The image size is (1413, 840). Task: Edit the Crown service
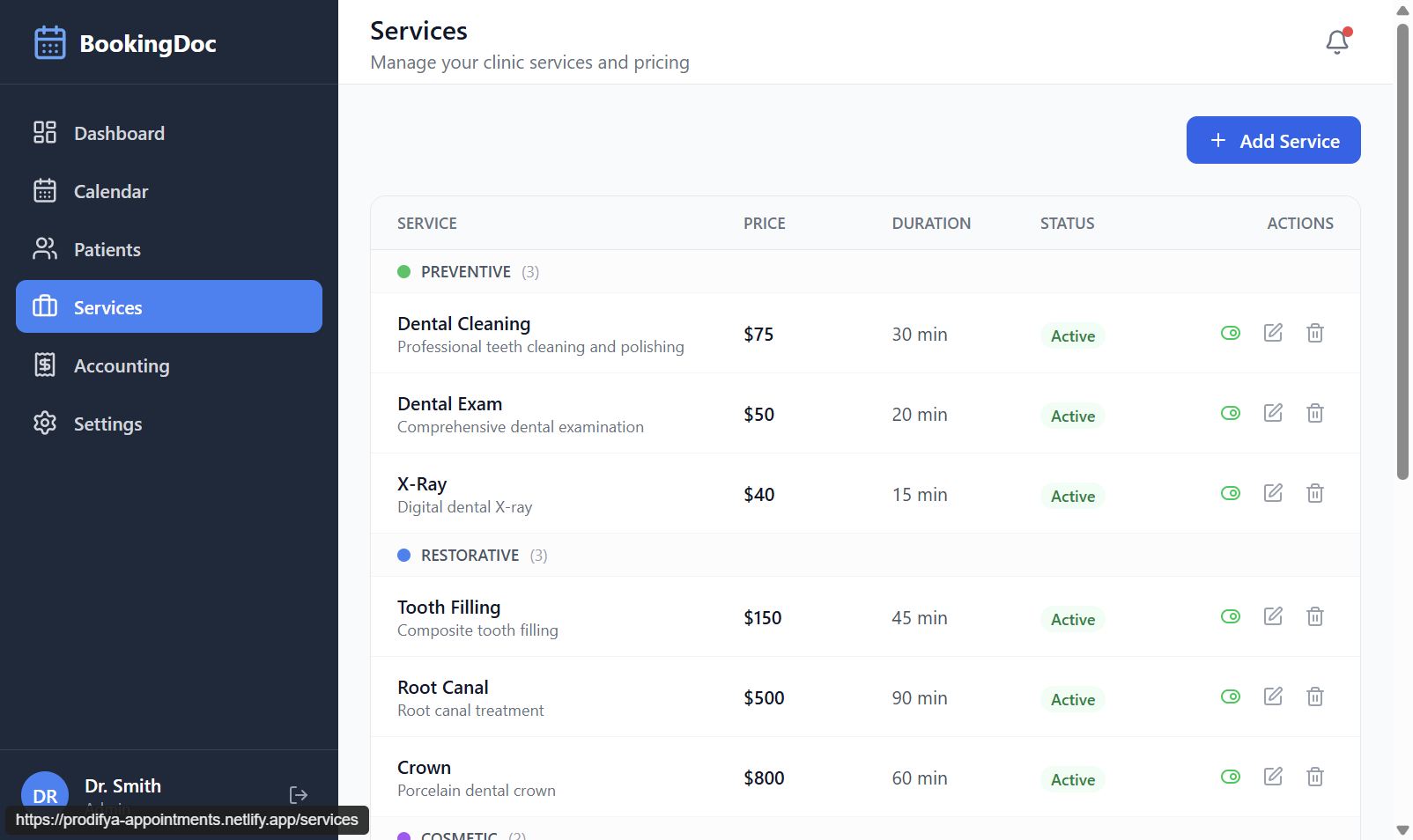click(x=1273, y=777)
